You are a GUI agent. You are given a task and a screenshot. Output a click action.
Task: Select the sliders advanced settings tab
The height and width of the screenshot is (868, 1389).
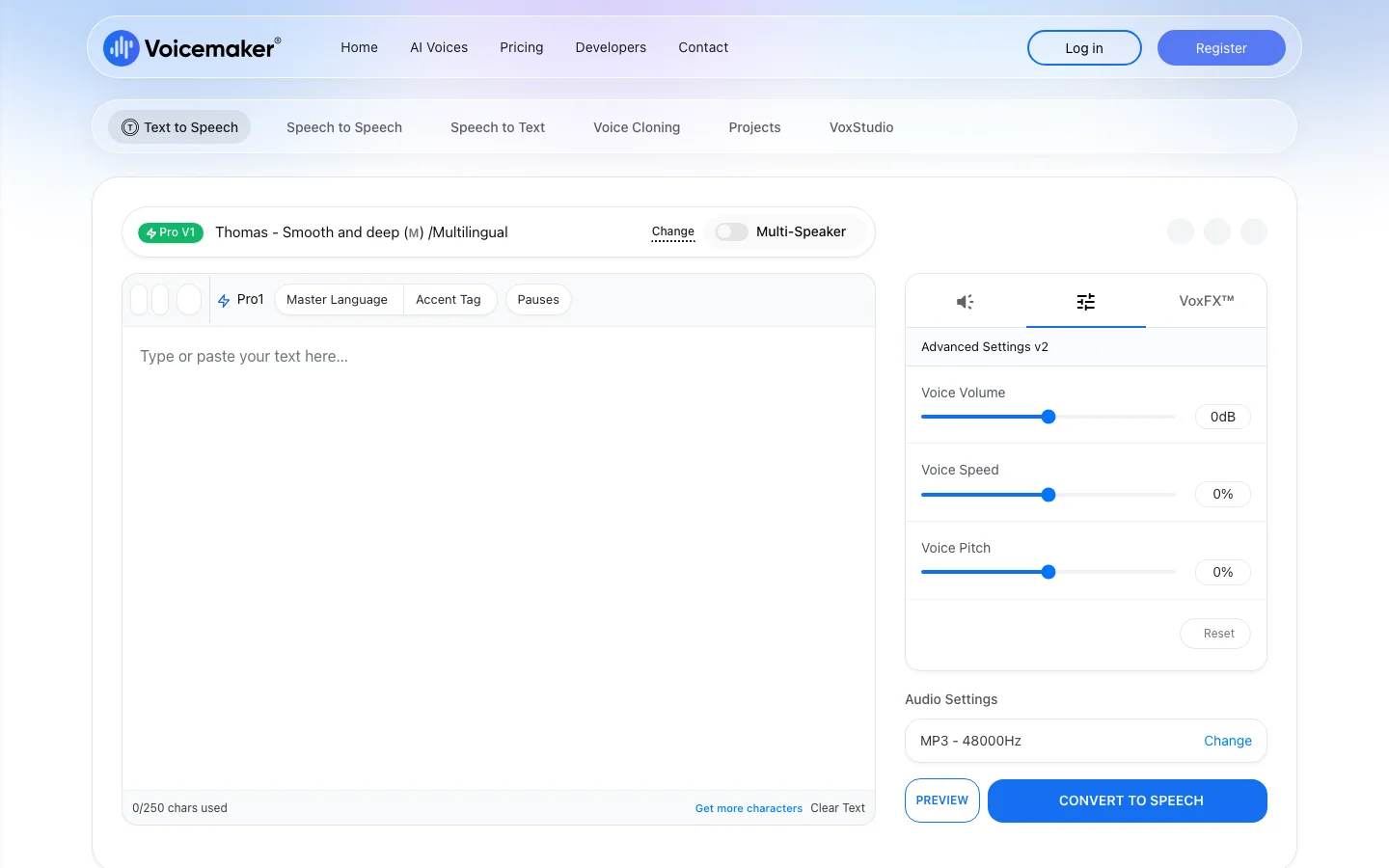point(1086,302)
